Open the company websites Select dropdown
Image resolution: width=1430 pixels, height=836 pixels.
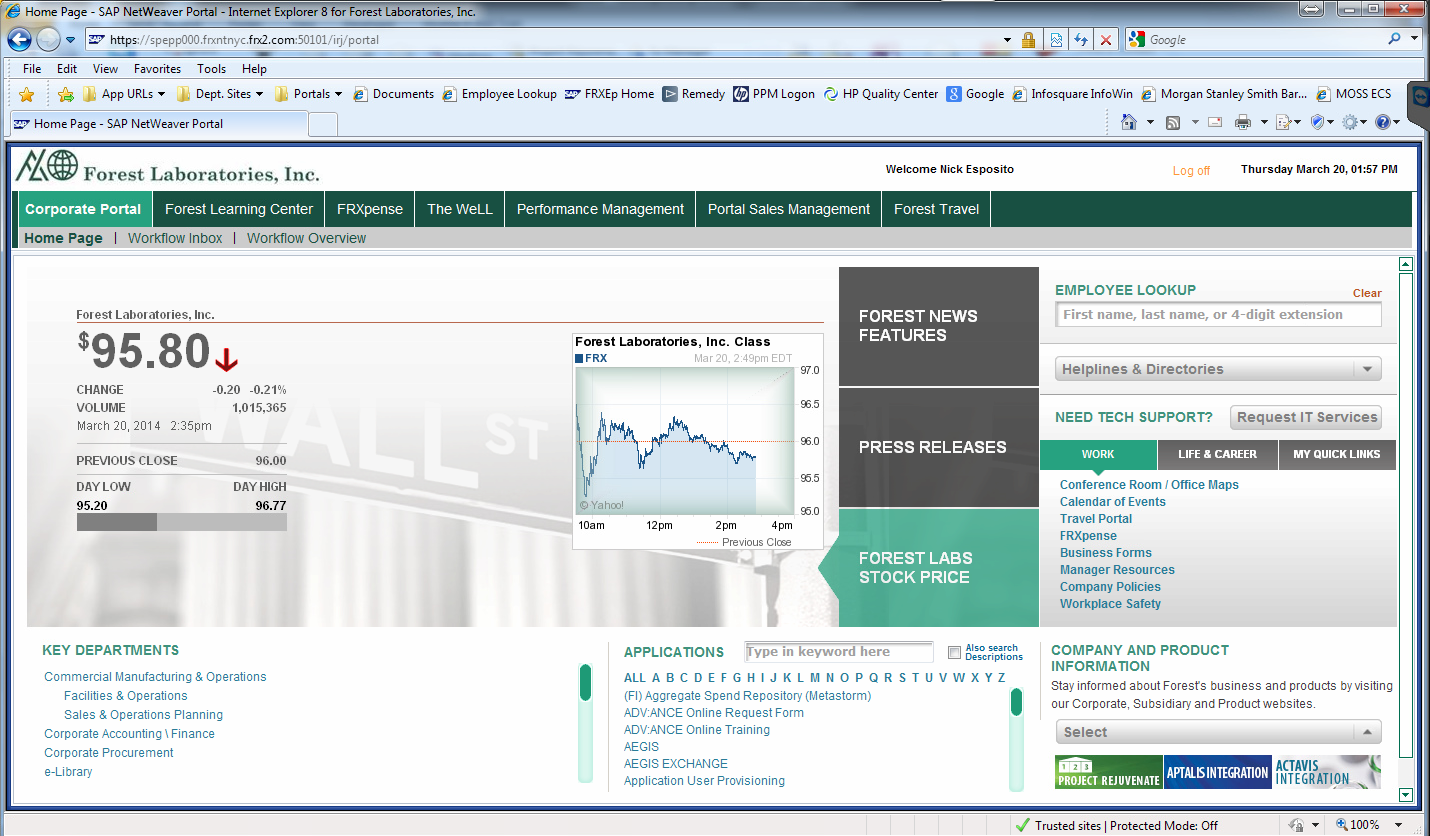pos(1218,732)
